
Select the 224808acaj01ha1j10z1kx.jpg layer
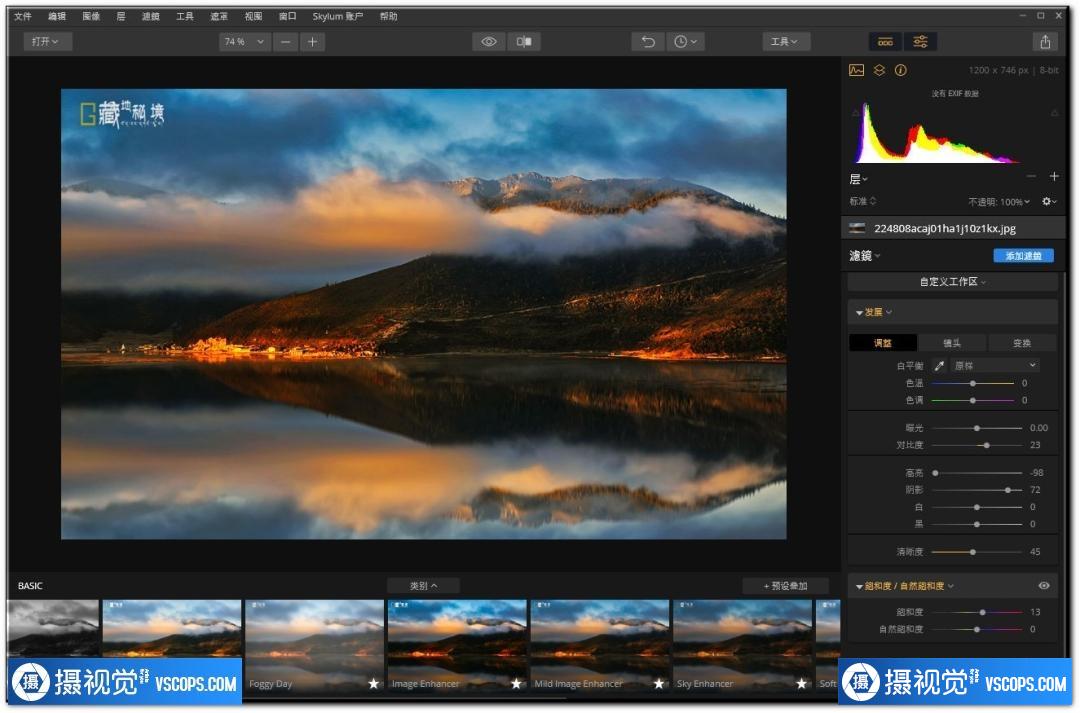(x=953, y=228)
